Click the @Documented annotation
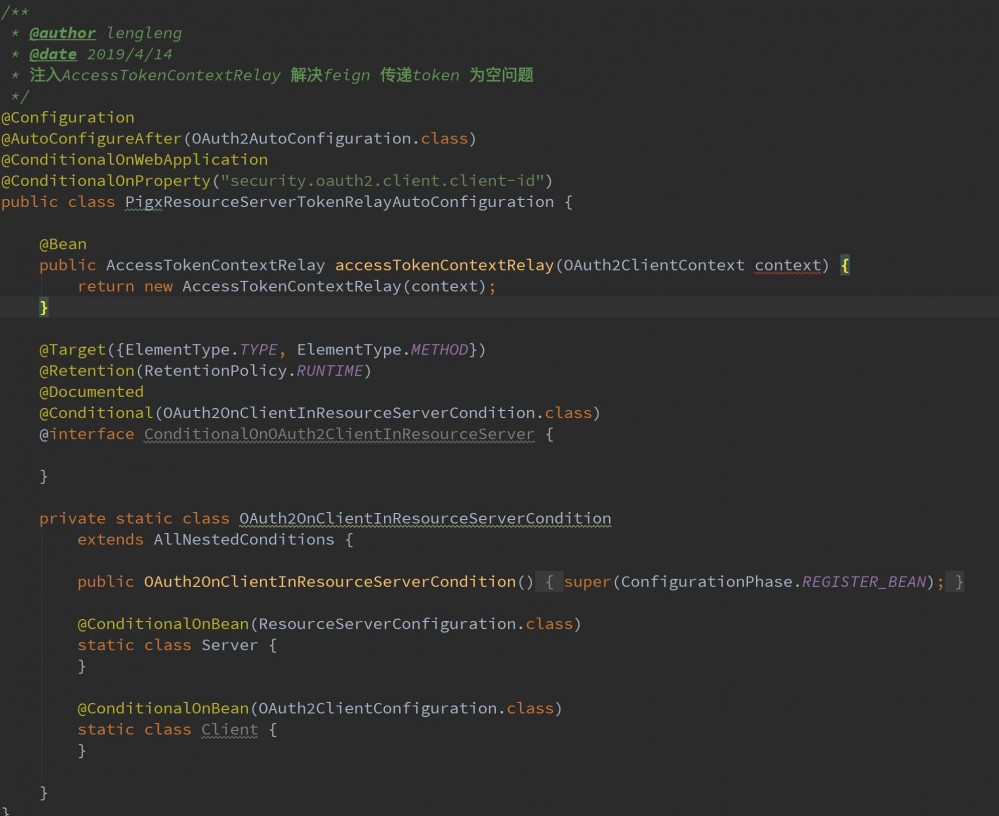Viewport: 999px width, 816px height. pyautogui.click(x=91, y=391)
